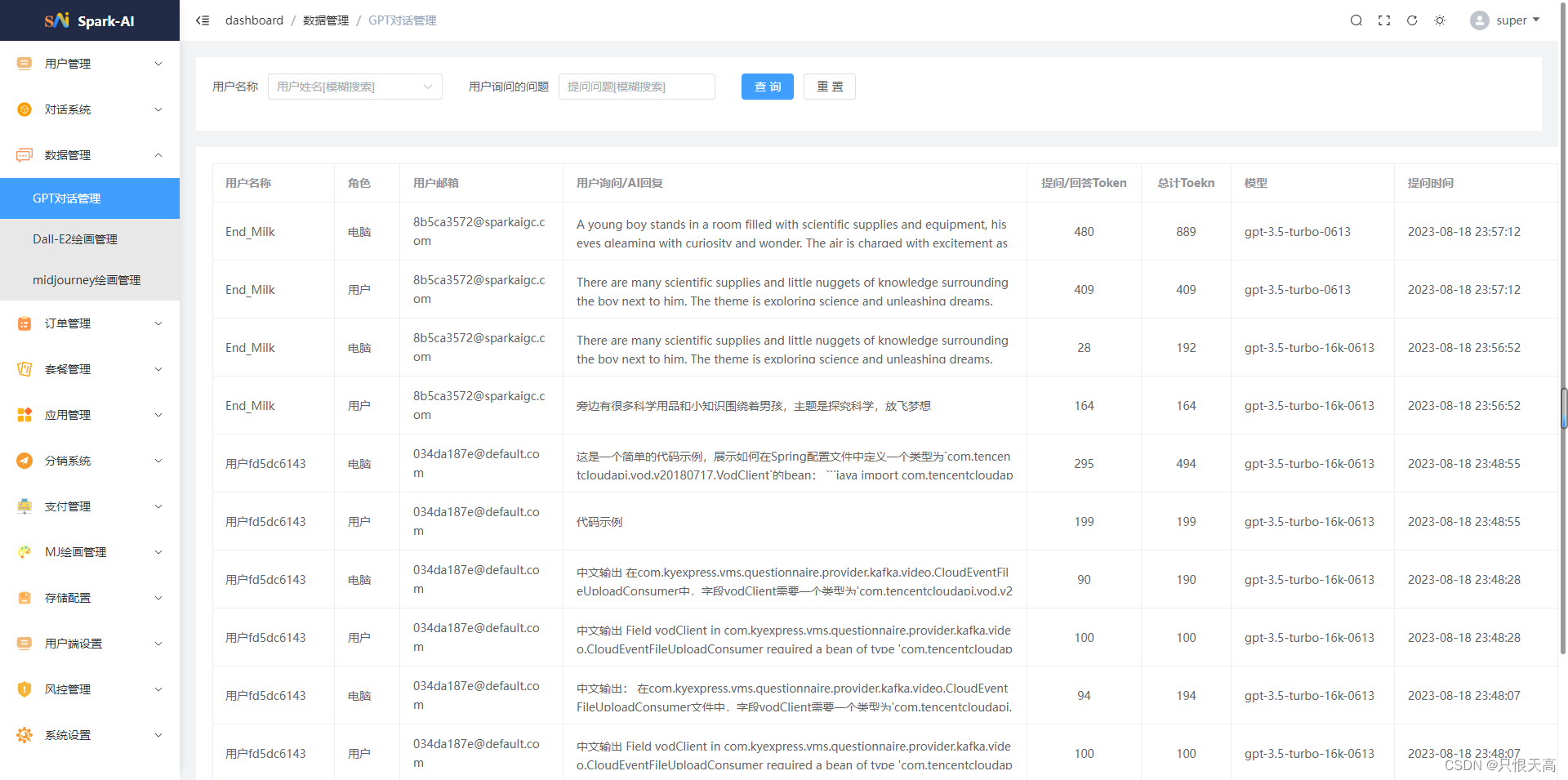Click the blue 查询 button
This screenshot has height=780, width=1568.
[x=768, y=87]
